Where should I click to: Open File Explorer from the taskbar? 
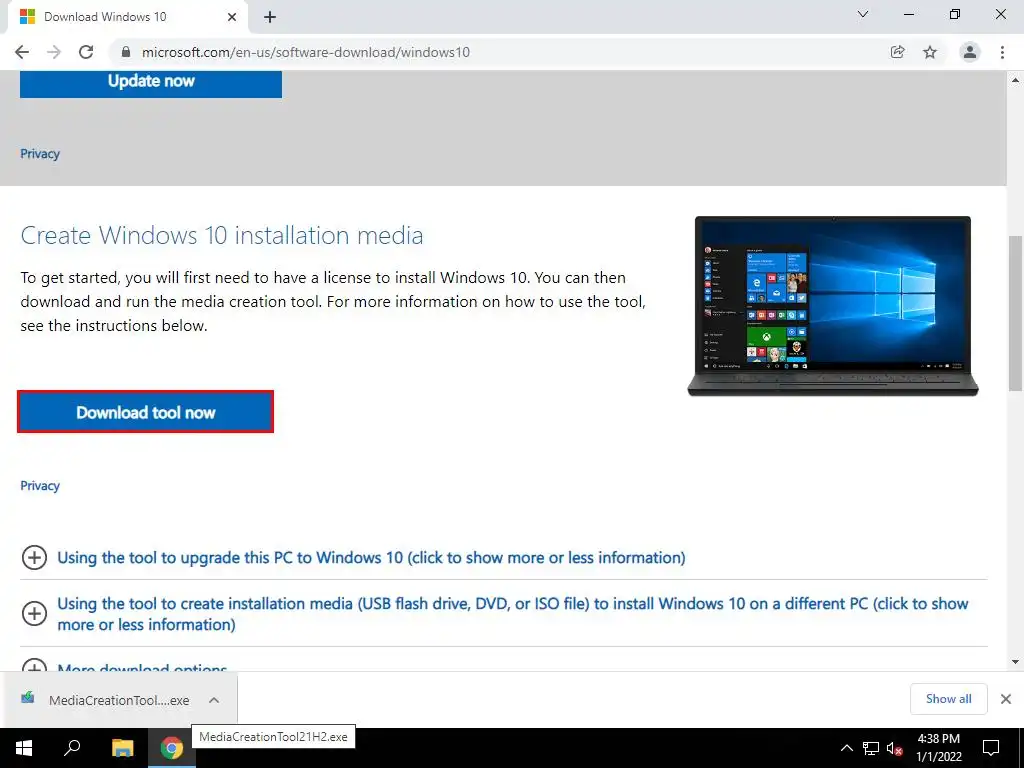point(122,748)
